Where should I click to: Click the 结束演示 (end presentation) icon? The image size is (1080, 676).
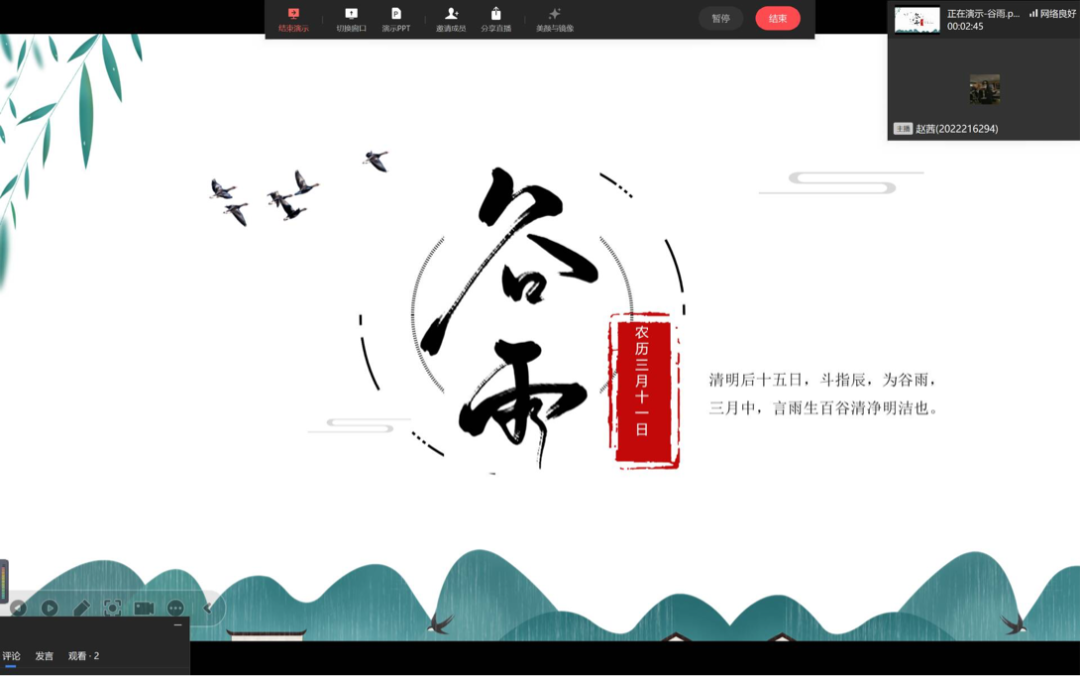(293, 19)
